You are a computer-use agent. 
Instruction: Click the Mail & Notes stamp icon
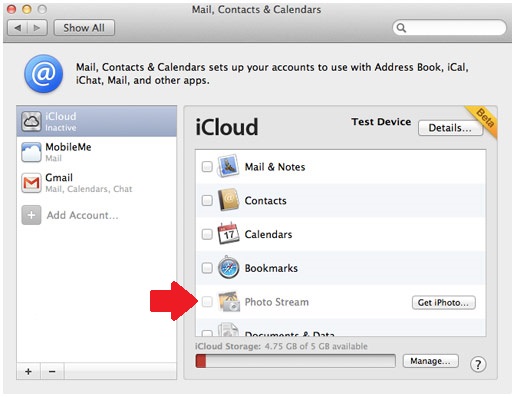pyautogui.click(x=228, y=166)
